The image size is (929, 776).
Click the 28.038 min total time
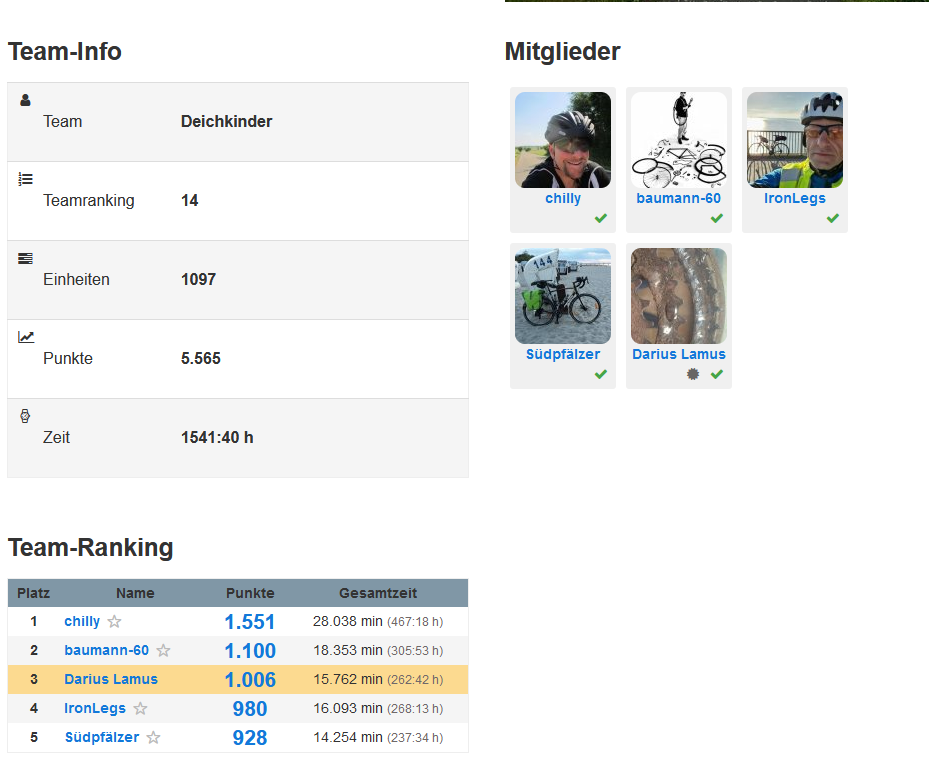[378, 621]
